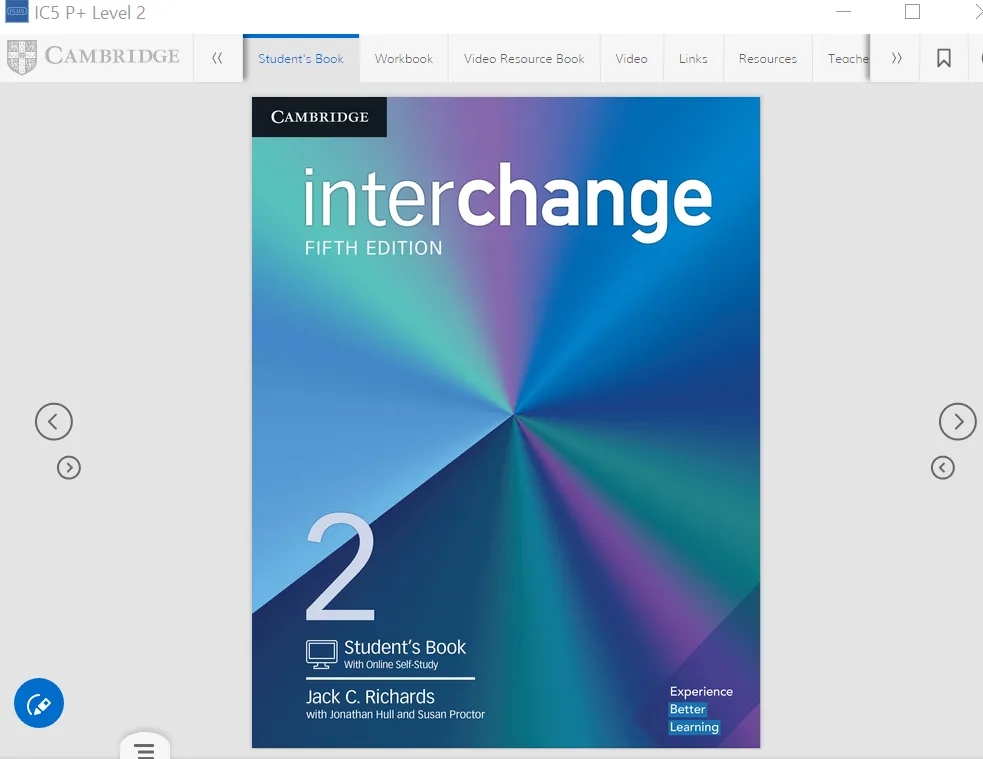Click the IC5 Plus app icon in title bar
This screenshot has width=983, height=759.
[x=16, y=11]
